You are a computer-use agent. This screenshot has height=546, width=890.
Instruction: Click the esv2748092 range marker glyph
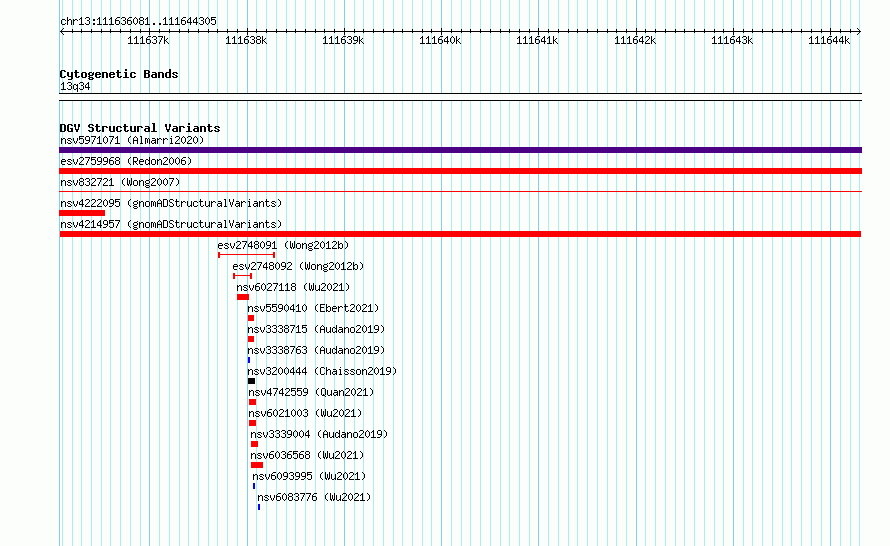coord(242,276)
